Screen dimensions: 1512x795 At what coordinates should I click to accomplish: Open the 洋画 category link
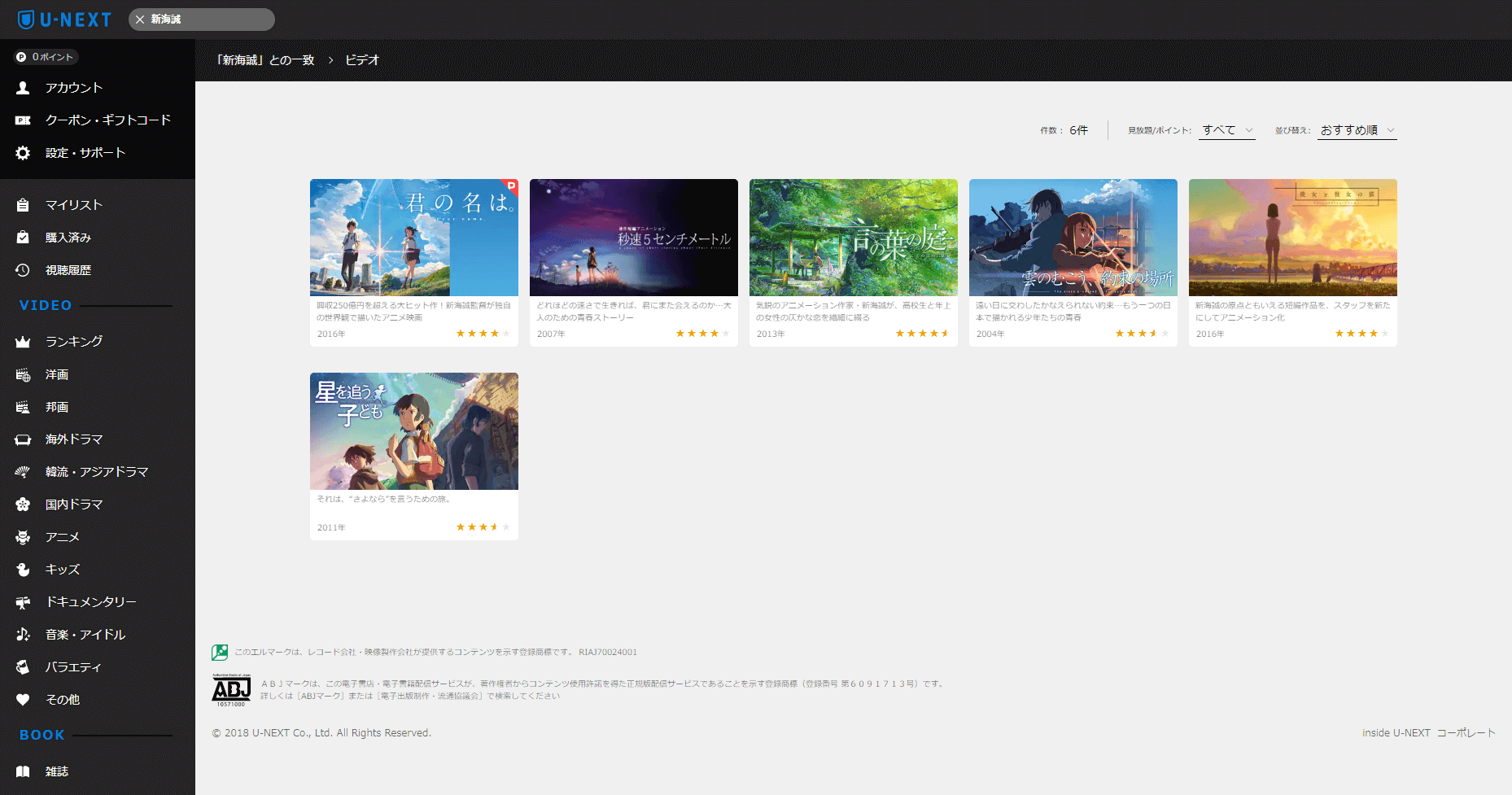[57, 374]
